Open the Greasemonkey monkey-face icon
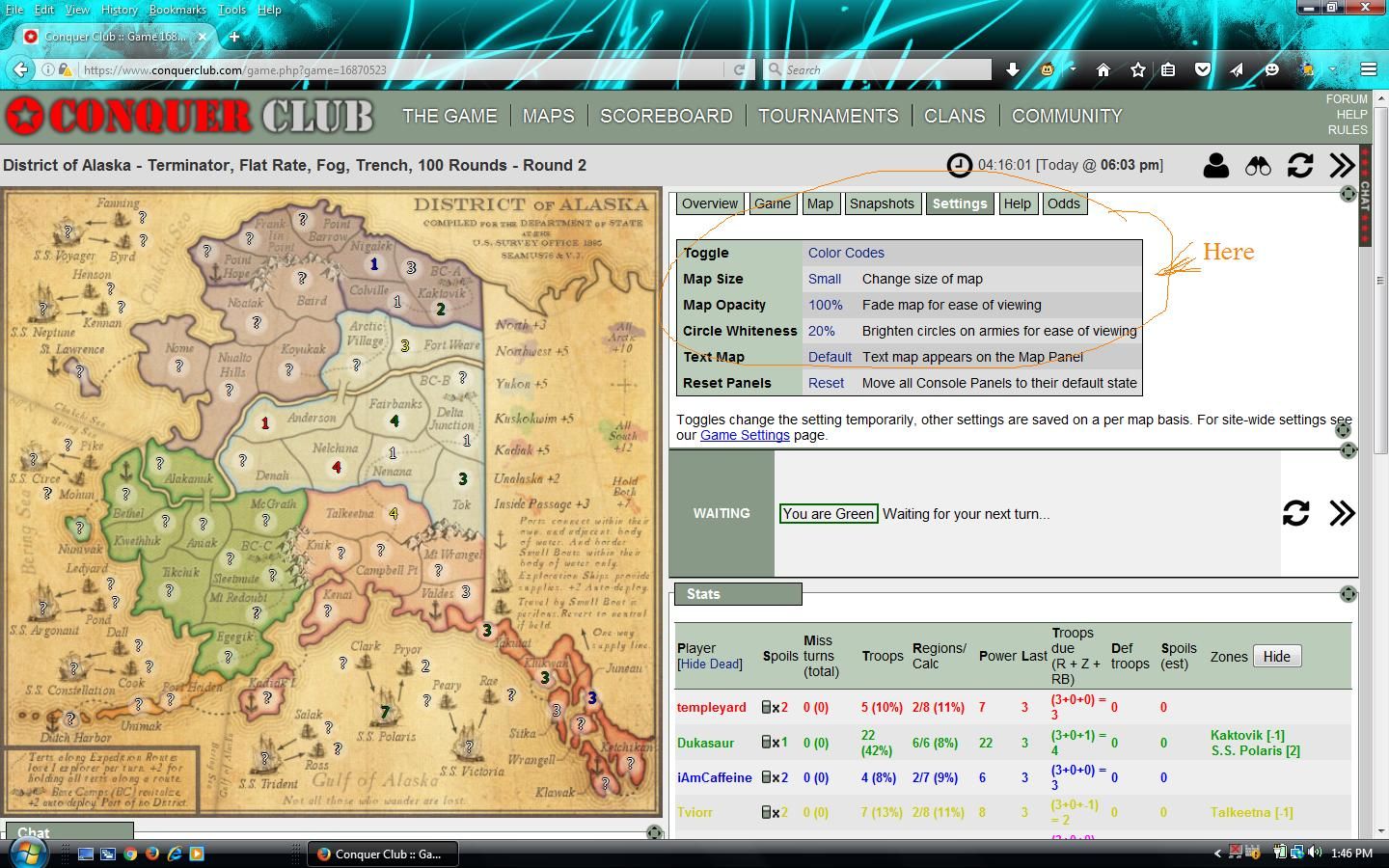Image resolution: width=1389 pixels, height=868 pixels. tap(1048, 69)
